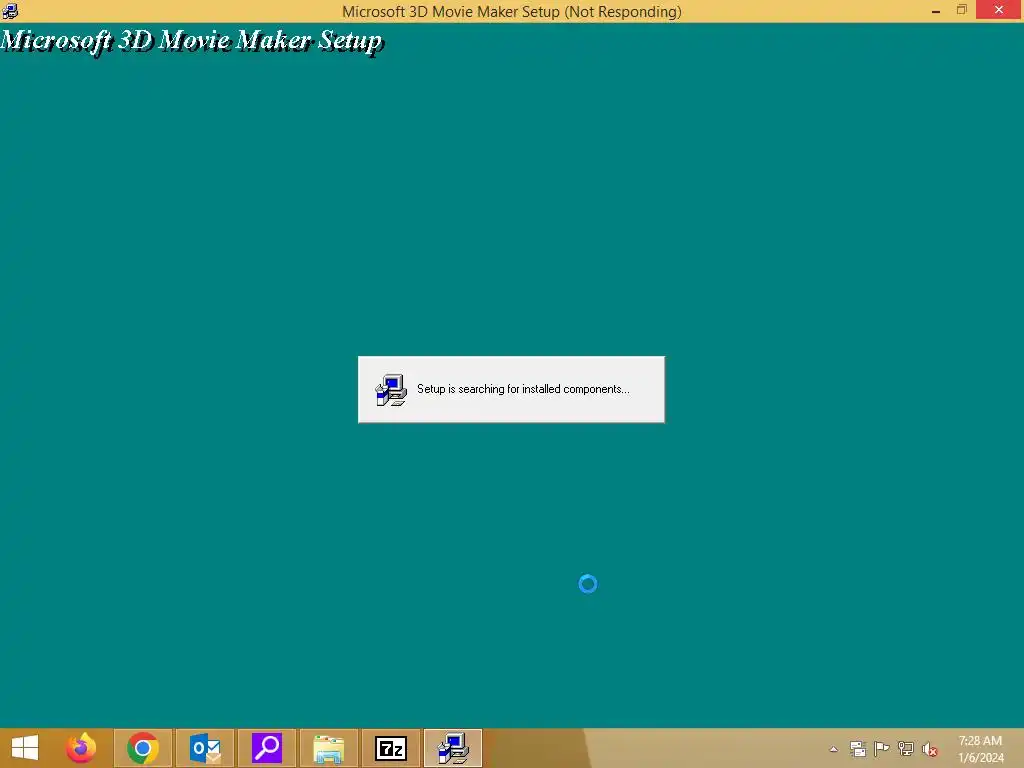
Task: Open the network status tray icon
Action: (x=906, y=748)
